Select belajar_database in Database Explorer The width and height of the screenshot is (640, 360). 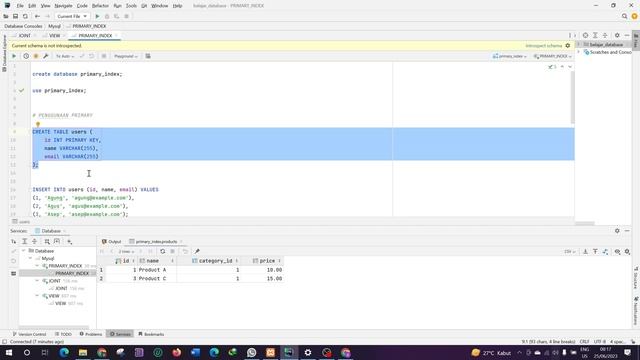[606, 44]
